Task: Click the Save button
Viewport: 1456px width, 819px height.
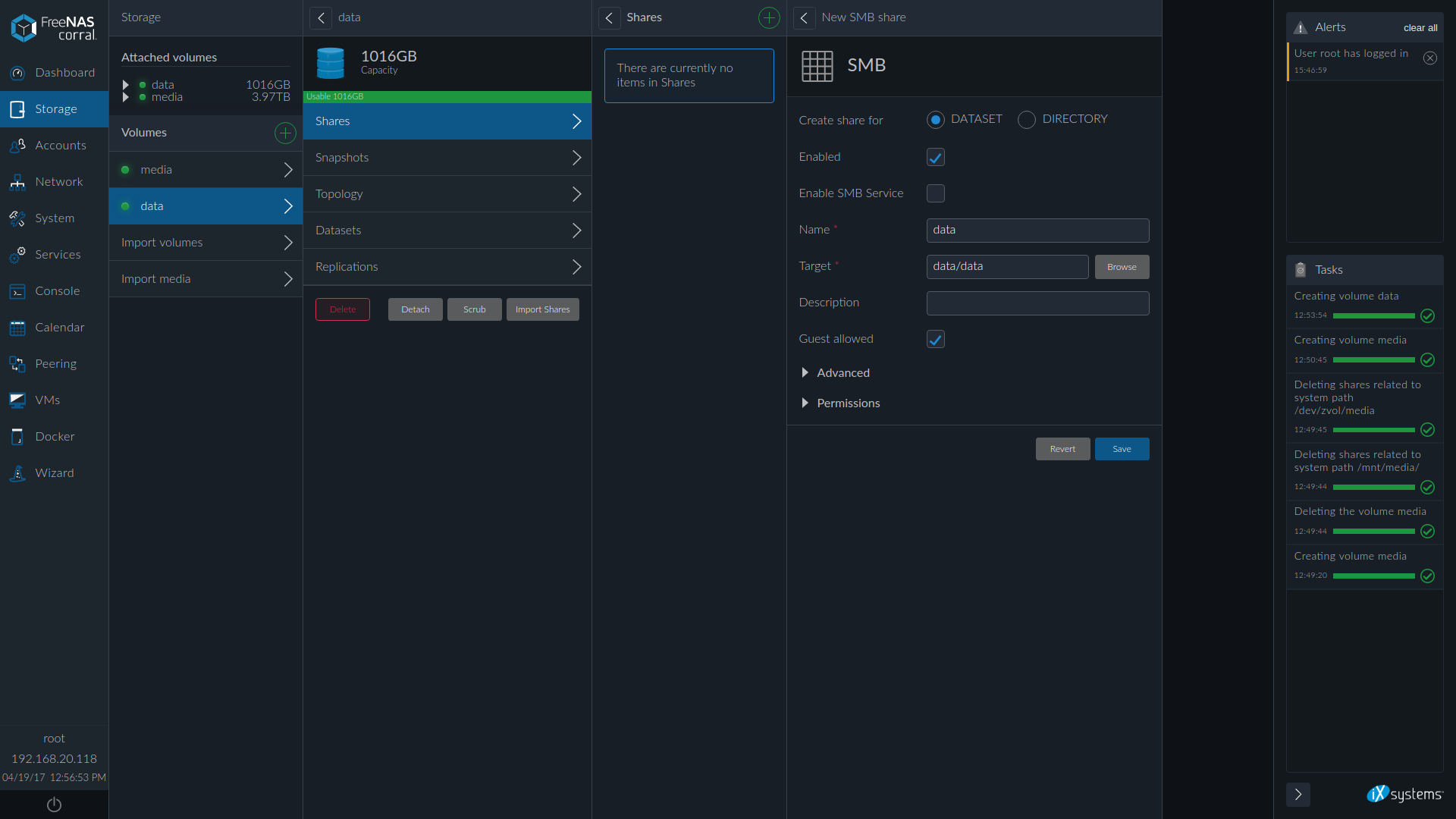Action: (1122, 449)
